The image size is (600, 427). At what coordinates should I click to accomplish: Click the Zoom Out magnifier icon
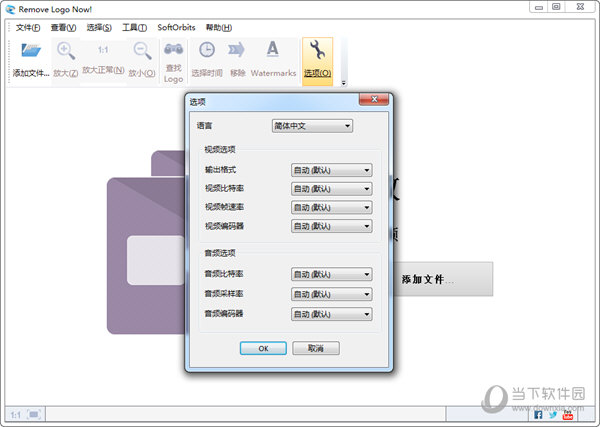[x=142, y=51]
